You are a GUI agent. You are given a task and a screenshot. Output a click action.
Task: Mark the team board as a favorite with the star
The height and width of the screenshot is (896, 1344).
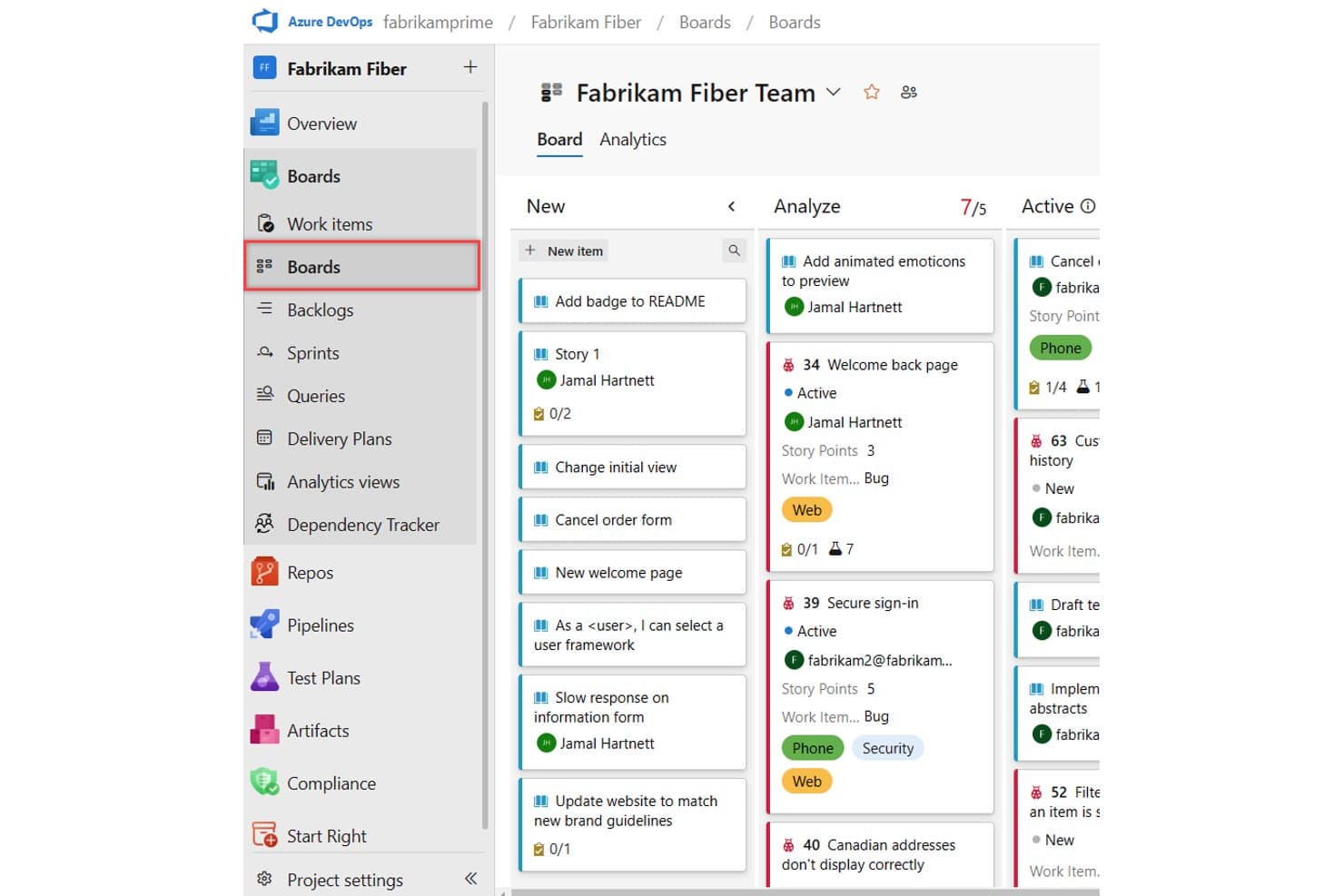pos(872,92)
